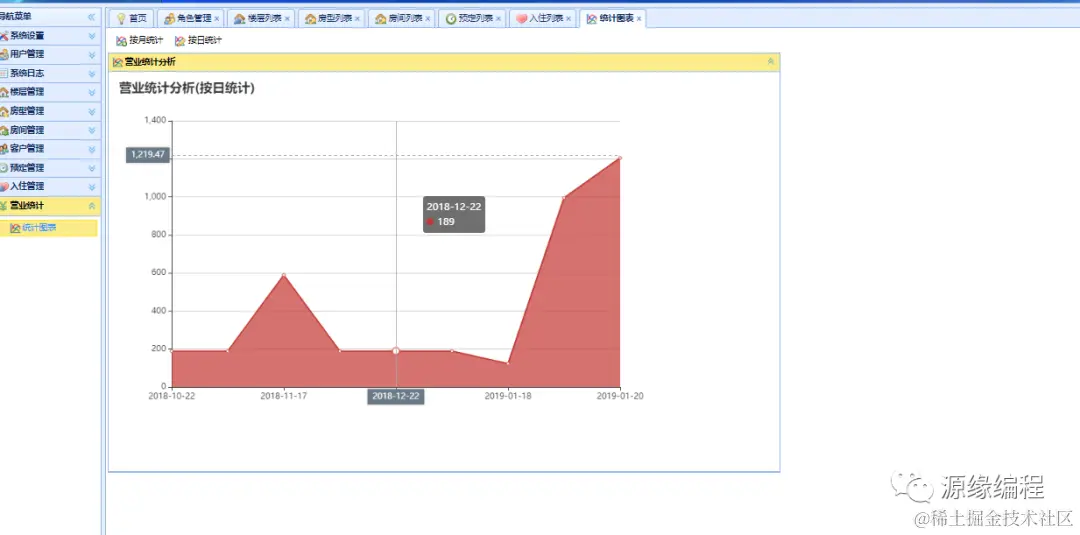The image size is (1080, 535).
Task: Click the 600 y-axis label
Action: click(x=159, y=273)
